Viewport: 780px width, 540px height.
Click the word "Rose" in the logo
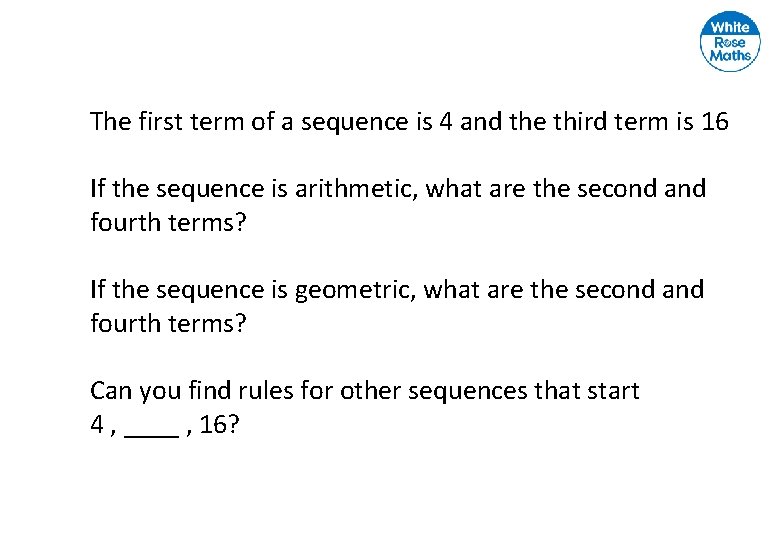tap(730, 42)
